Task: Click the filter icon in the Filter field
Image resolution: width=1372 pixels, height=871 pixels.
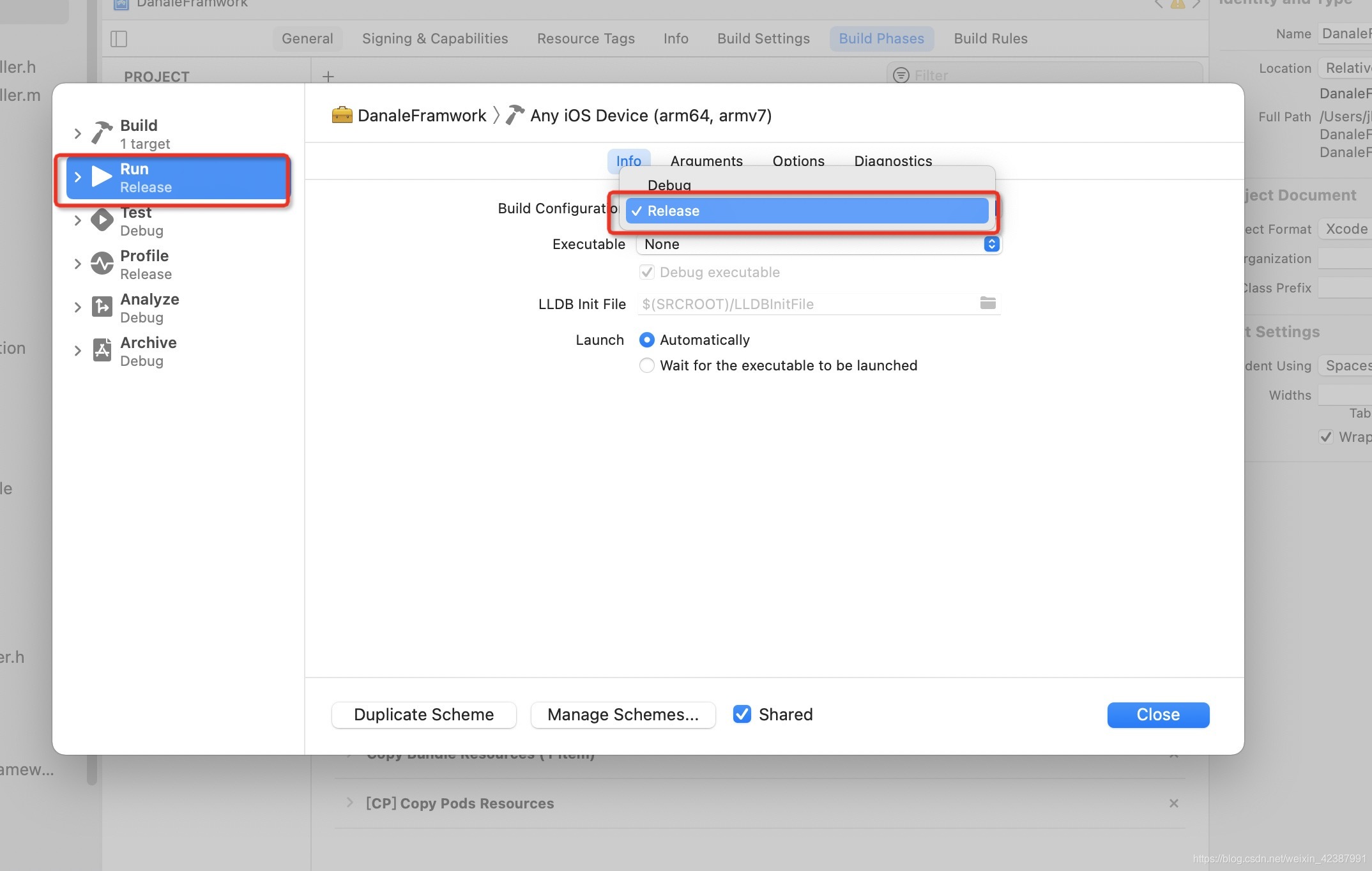Action: tap(901, 75)
